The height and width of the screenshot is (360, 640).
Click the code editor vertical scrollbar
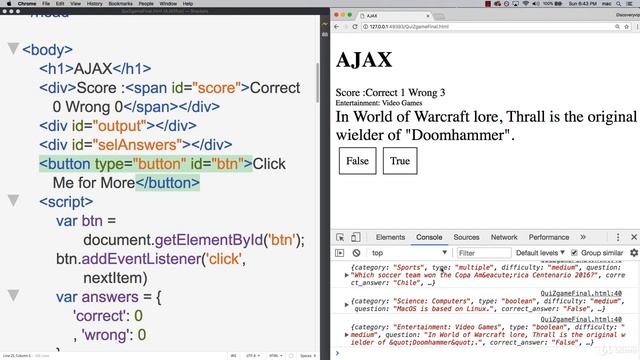point(318,82)
